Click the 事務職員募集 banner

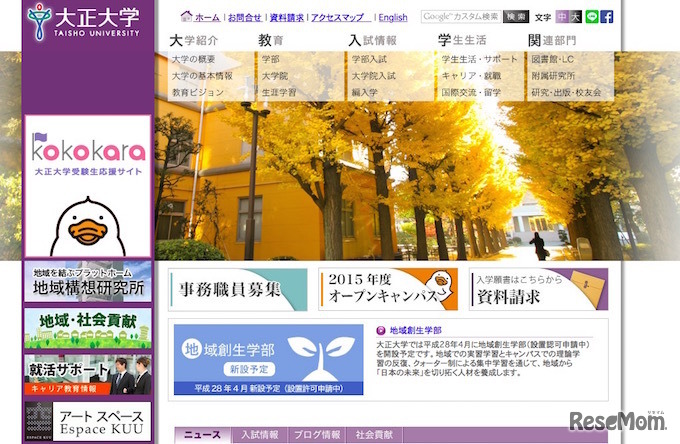pyautogui.click(x=238, y=289)
